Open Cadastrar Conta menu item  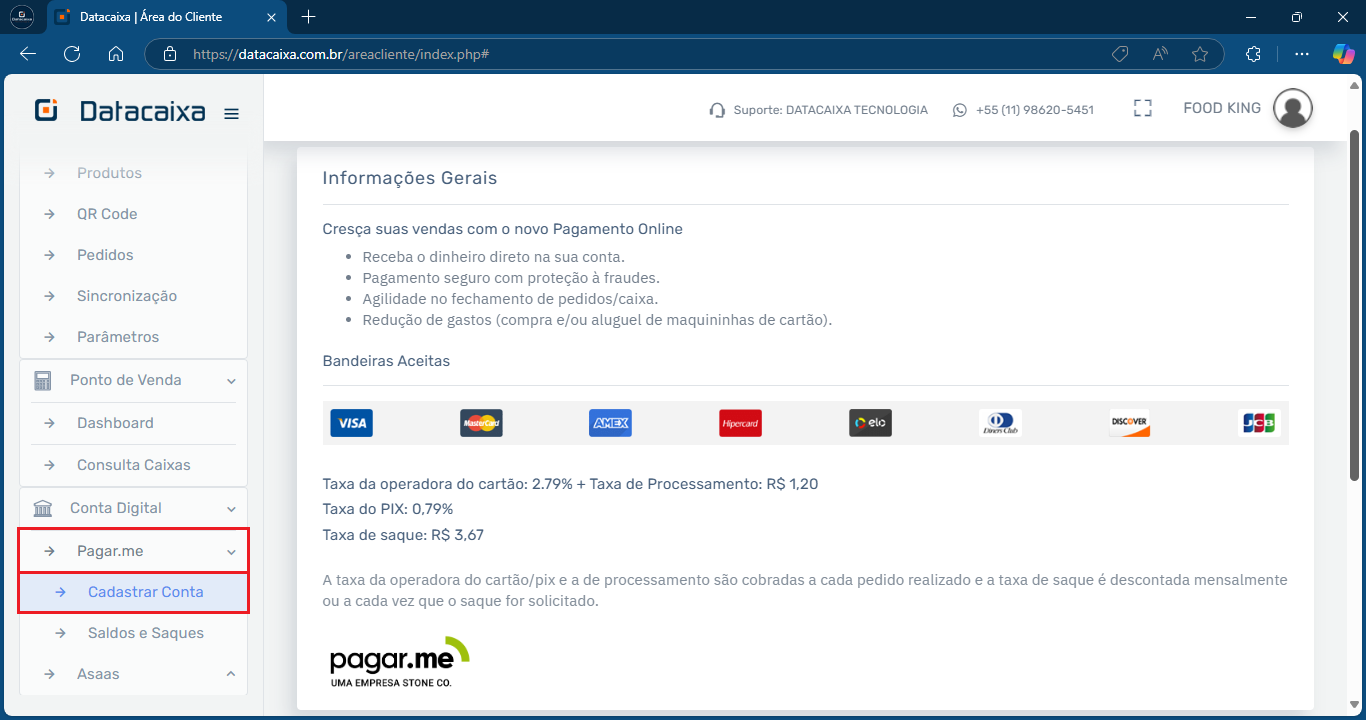point(145,592)
